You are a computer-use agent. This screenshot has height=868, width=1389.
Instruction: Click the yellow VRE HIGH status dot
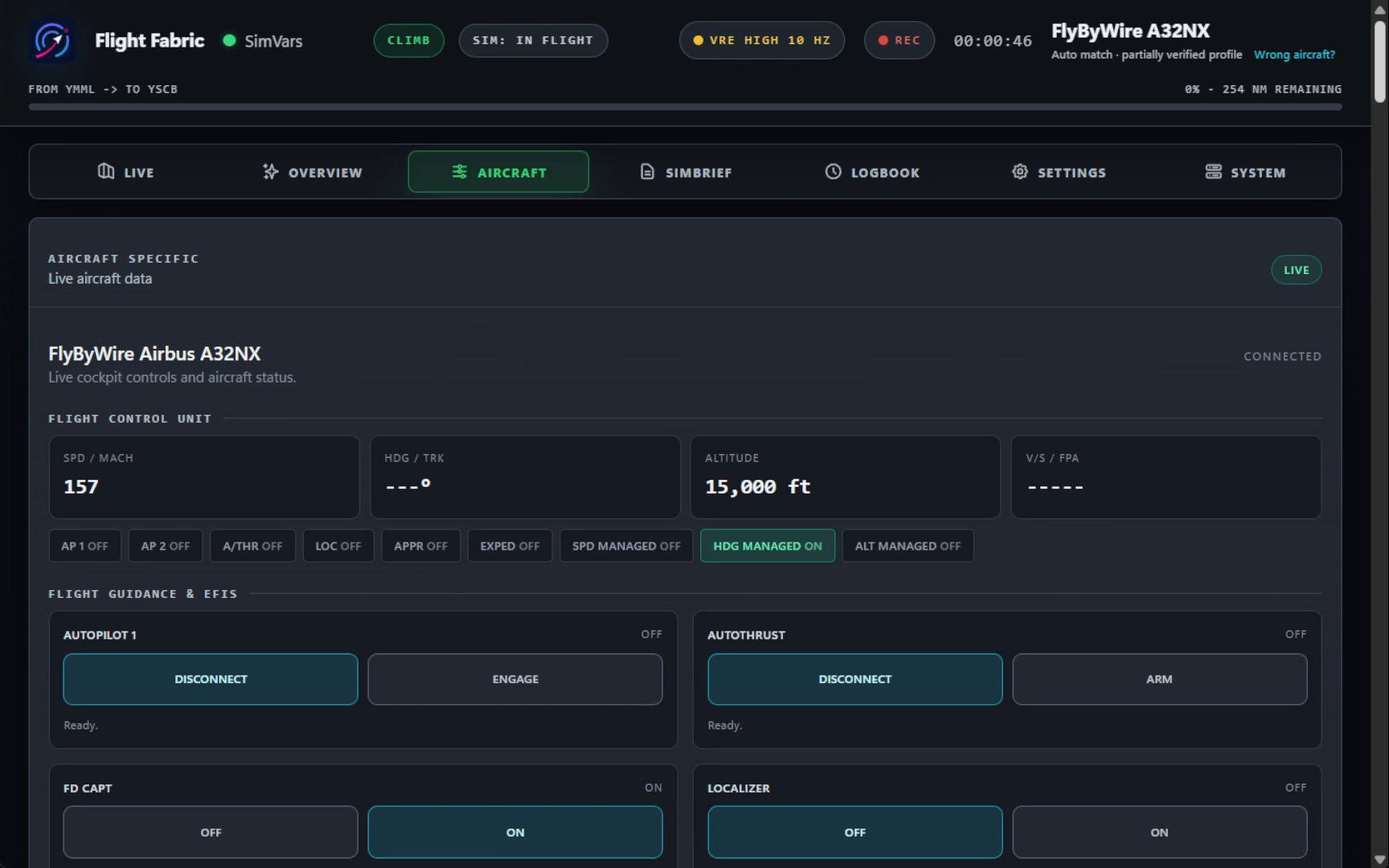tap(698, 40)
